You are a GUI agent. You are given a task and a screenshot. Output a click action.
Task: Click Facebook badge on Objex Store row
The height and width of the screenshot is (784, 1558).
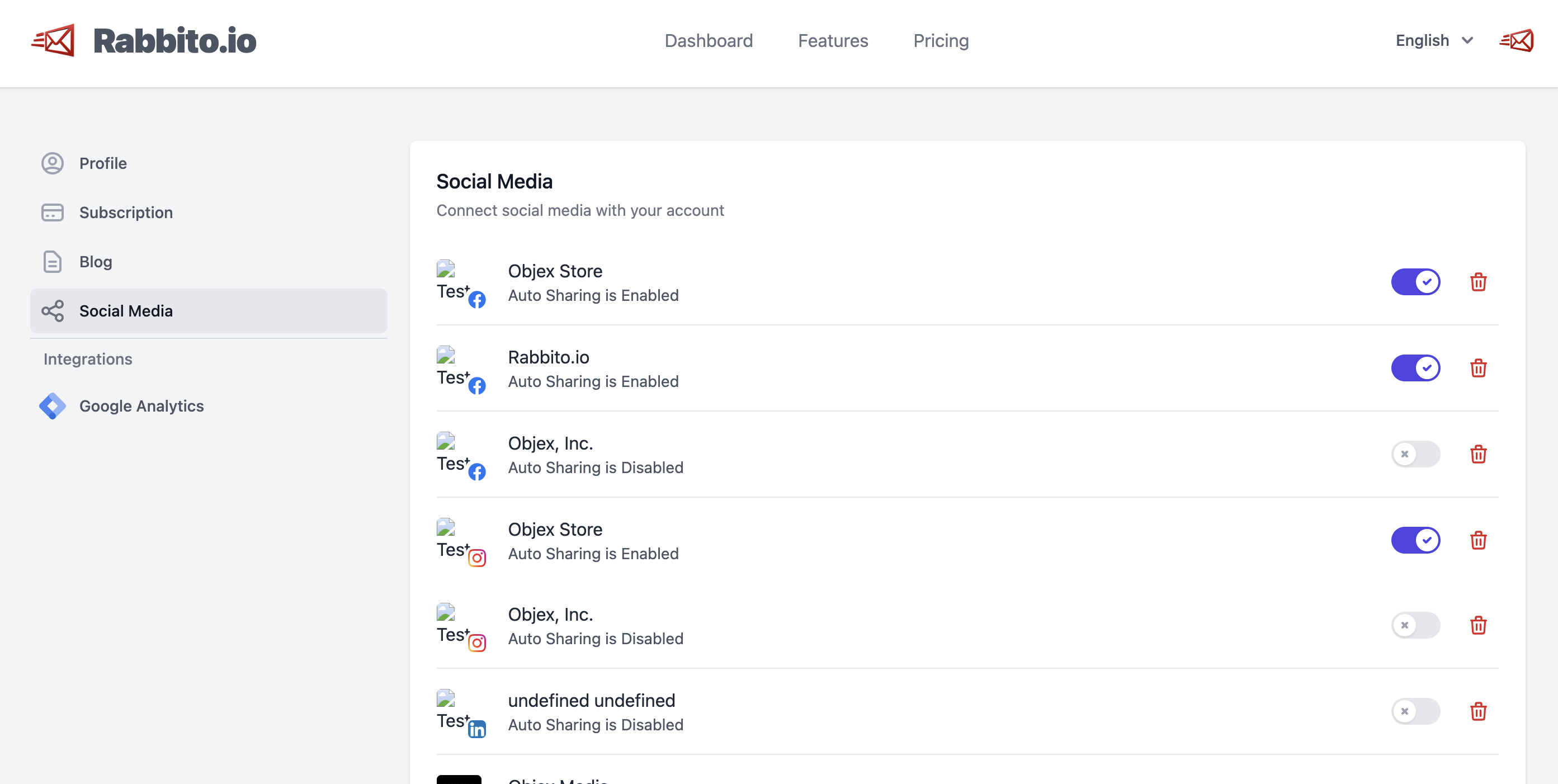pos(477,299)
